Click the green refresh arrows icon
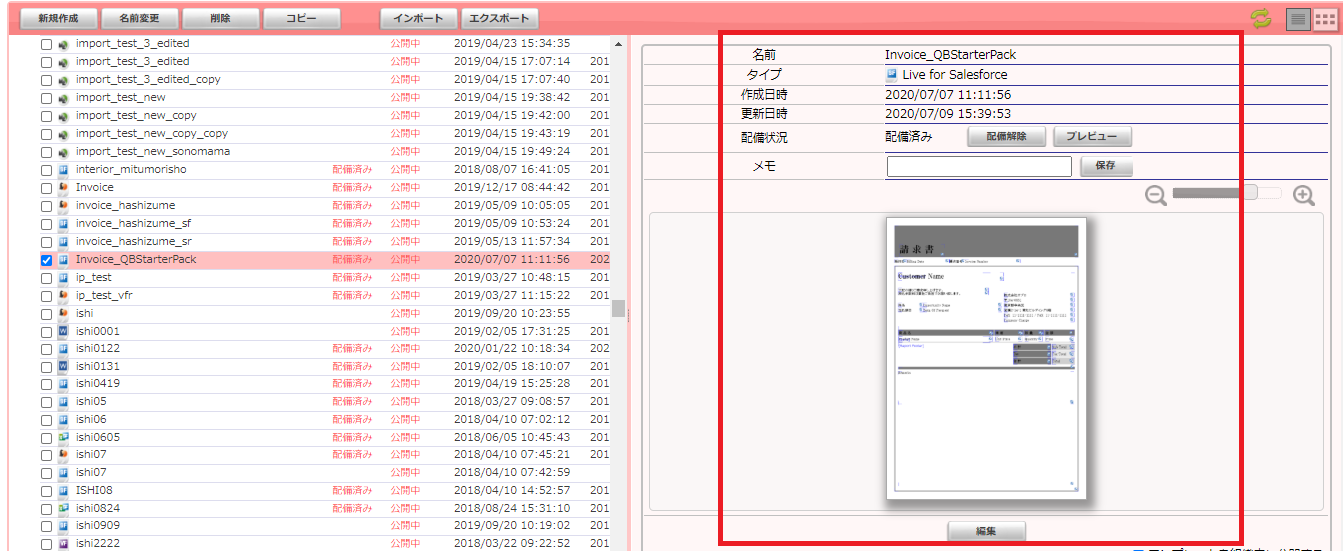This screenshot has height=551, width=1343. (x=1261, y=18)
